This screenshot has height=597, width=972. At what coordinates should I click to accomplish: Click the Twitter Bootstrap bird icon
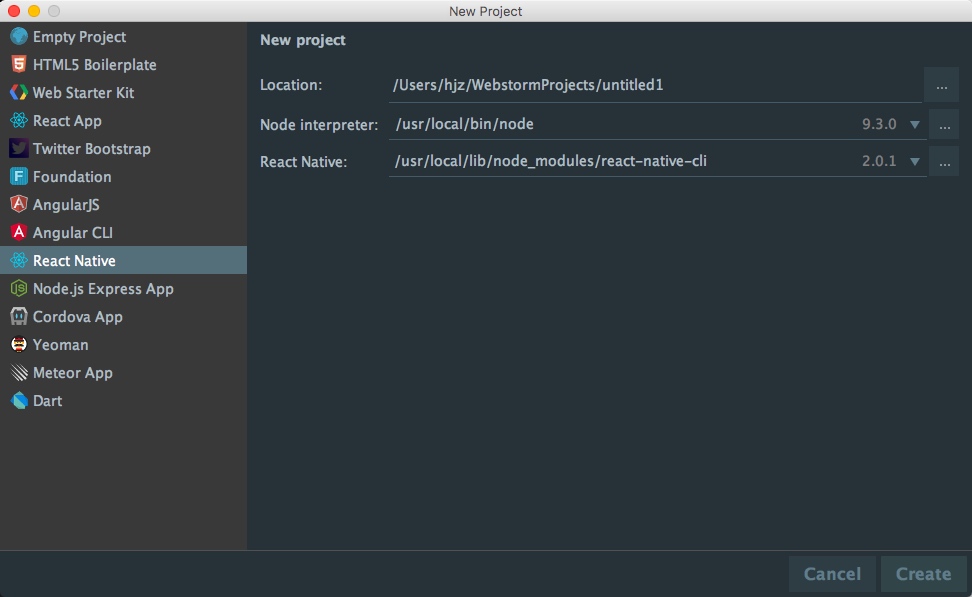19,149
